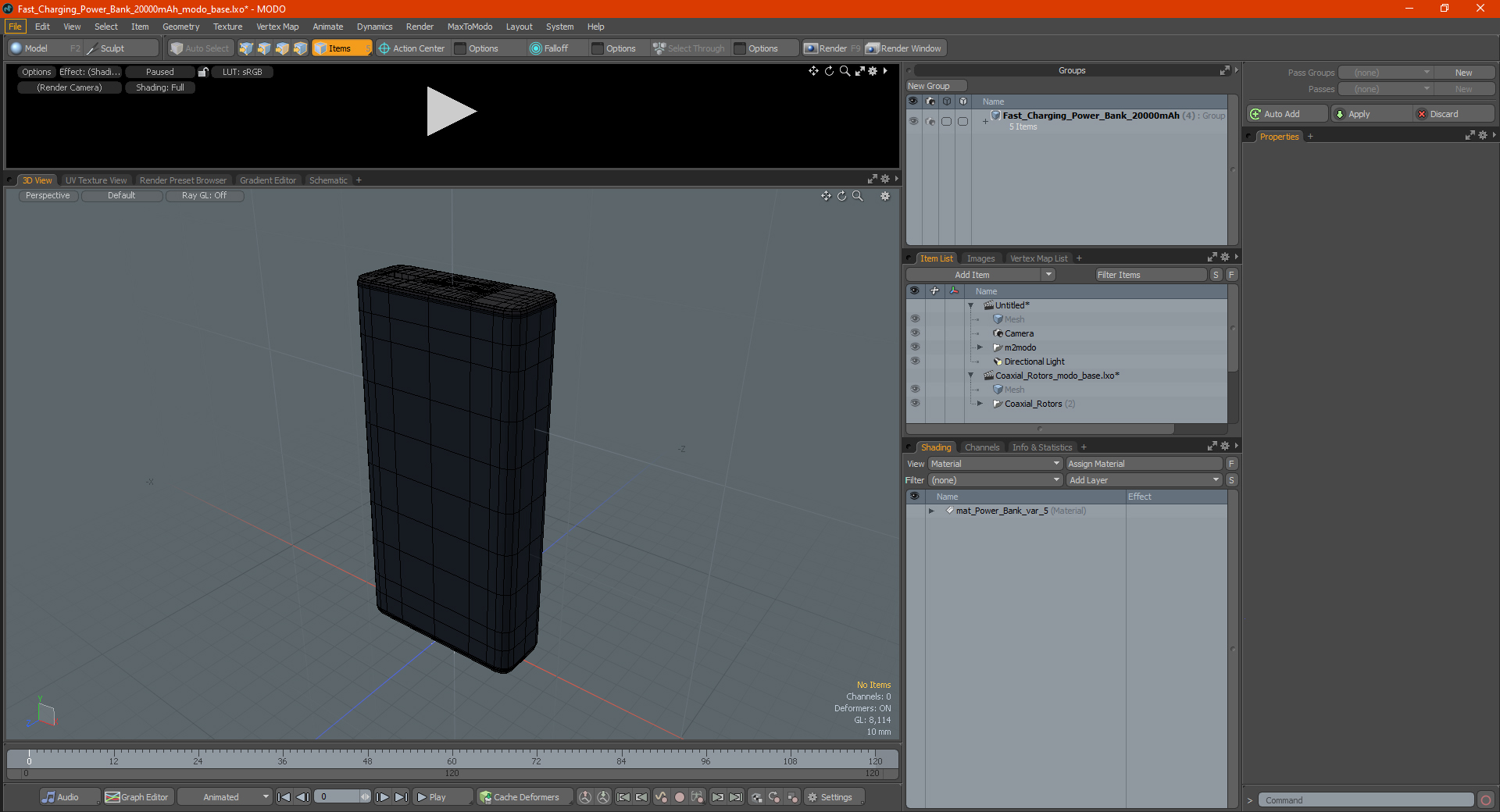Toggle visibility of the Directional Light item
The image size is (1500, 812).
(x=915, y=361)
